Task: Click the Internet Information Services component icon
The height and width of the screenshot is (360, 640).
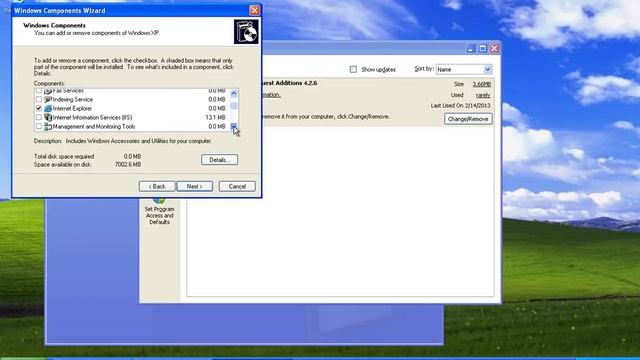Action: [x=48, y=117]
